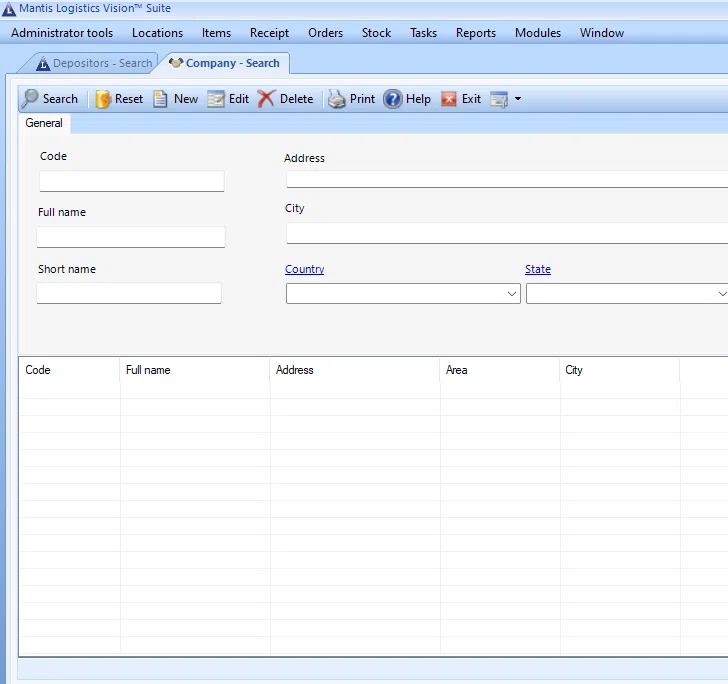The width and height of the screenshot is (728, 684).
Task: Click into the Full name text box
Action: coord(131,237)
